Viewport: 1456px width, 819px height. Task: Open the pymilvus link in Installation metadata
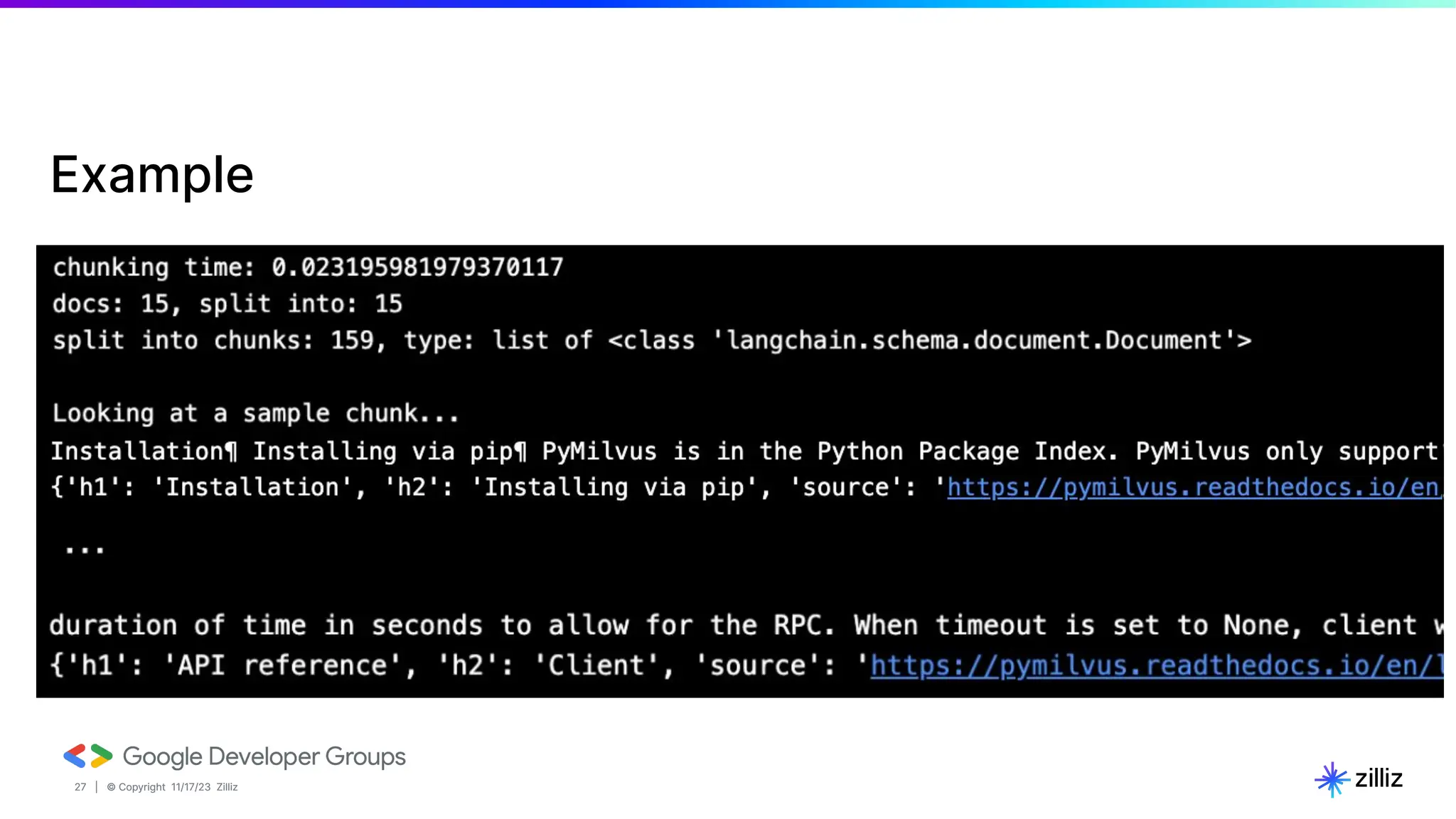[x=1193, y=488]
